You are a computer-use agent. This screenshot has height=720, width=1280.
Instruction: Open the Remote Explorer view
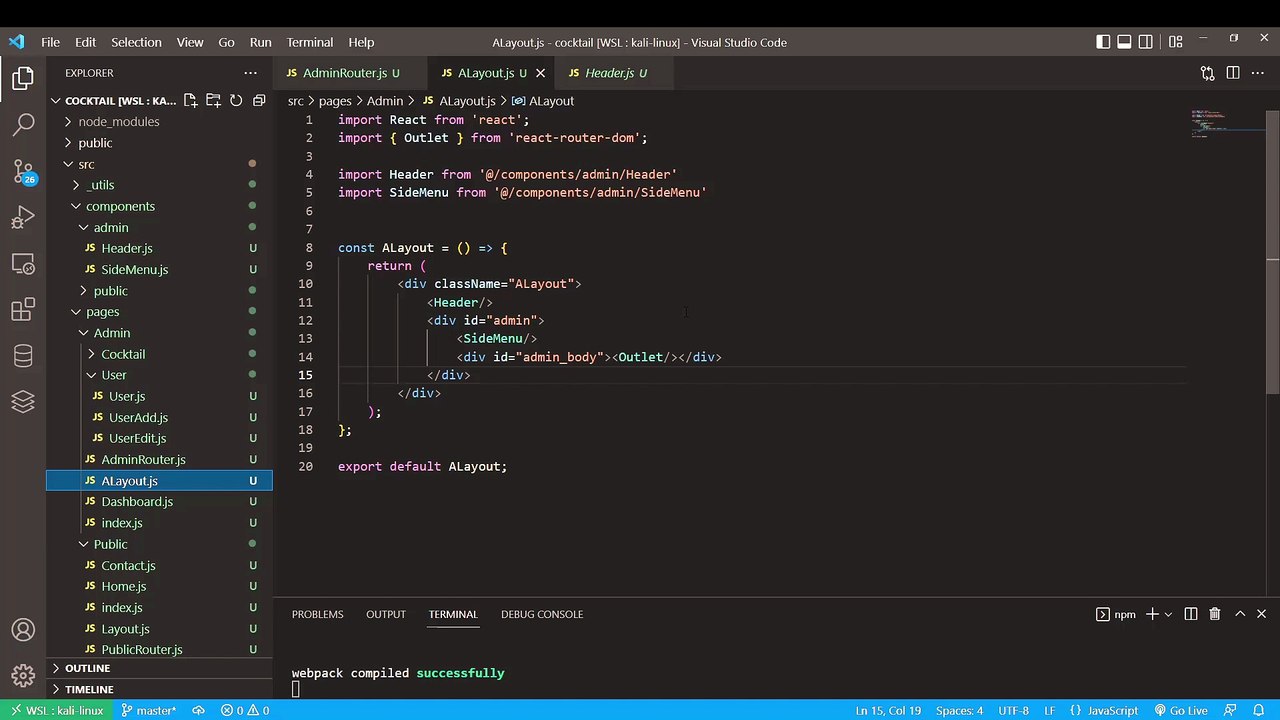coord(23,265)
